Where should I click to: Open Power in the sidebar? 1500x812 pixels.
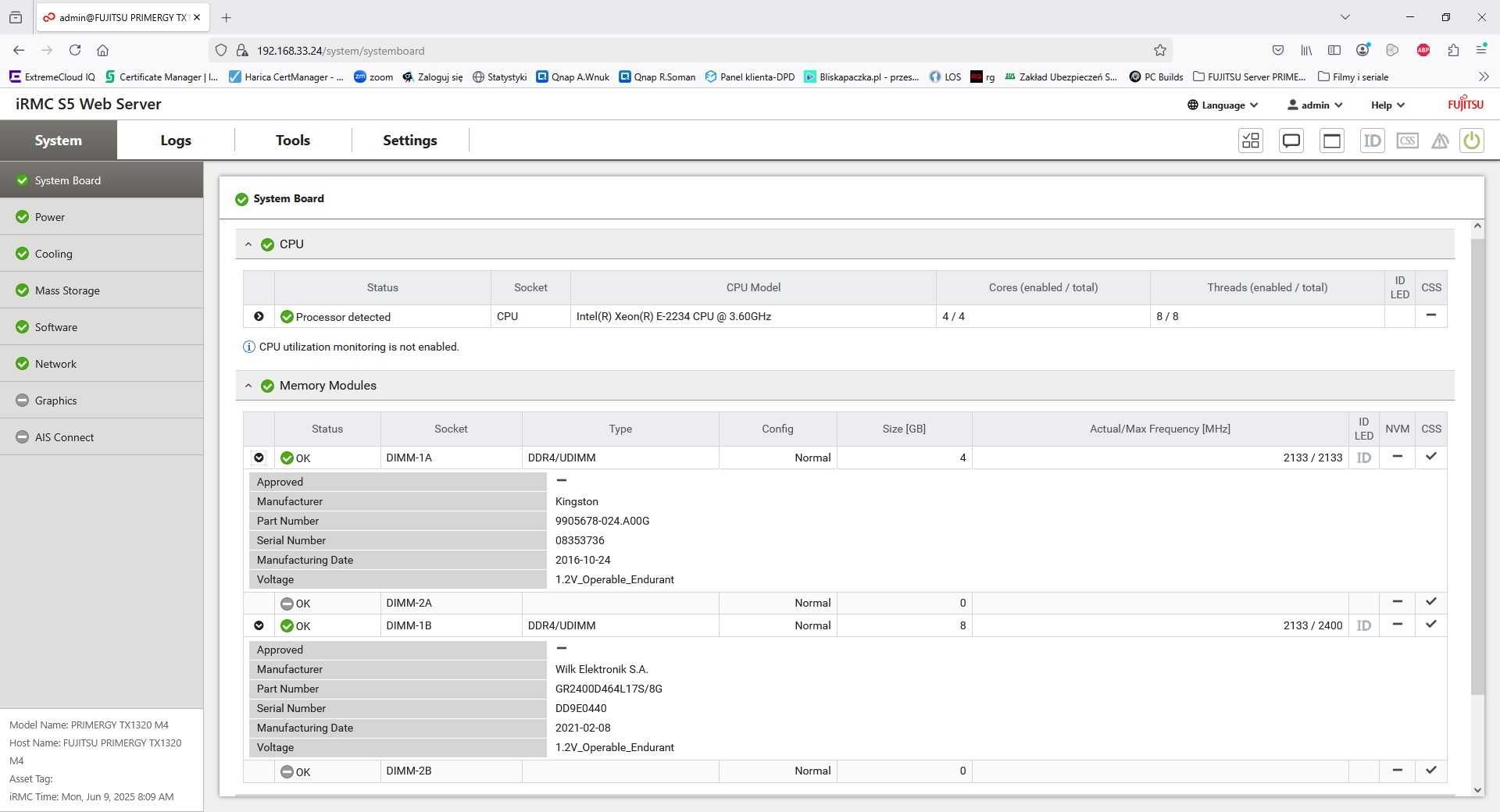tap(102, 217)
